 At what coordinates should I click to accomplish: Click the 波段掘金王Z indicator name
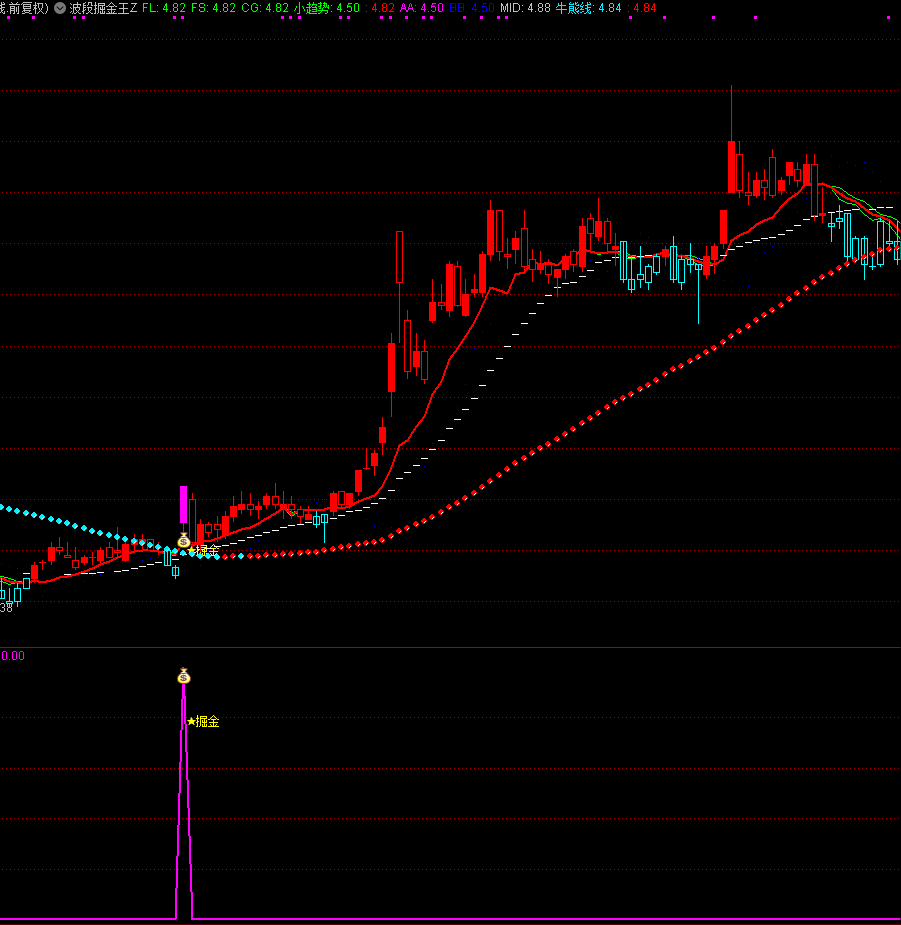click(x=103, y=8)
